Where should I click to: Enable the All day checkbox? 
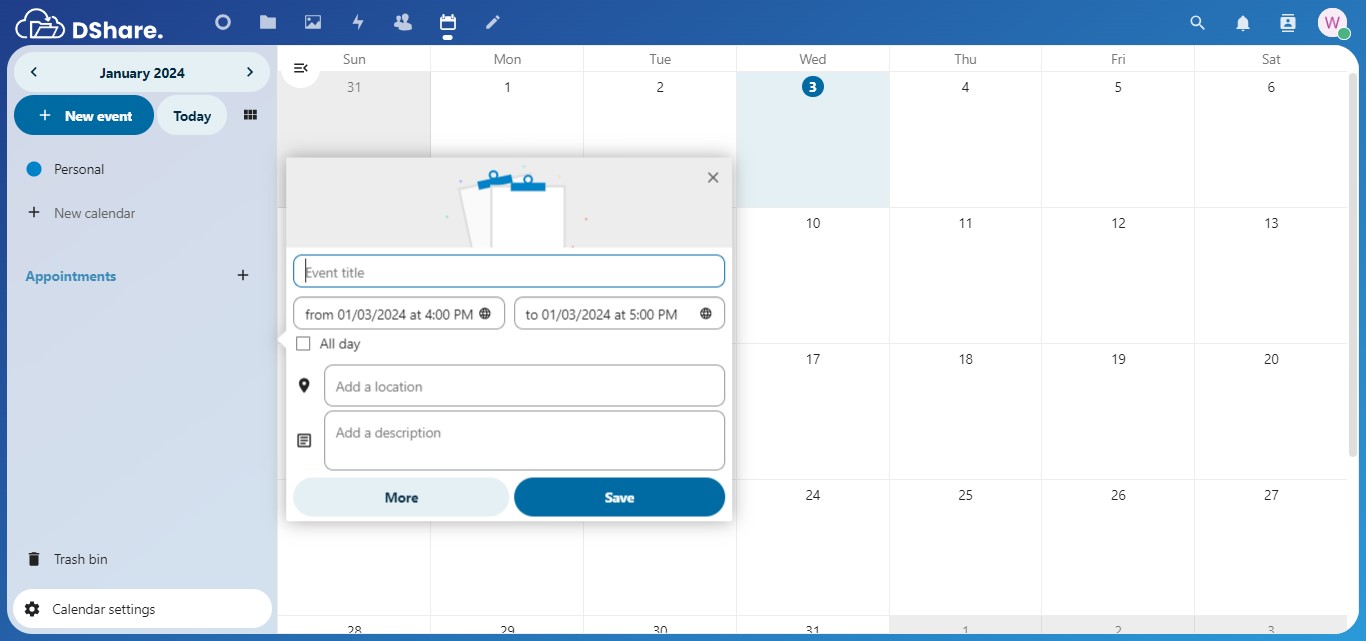pos(303,344)
